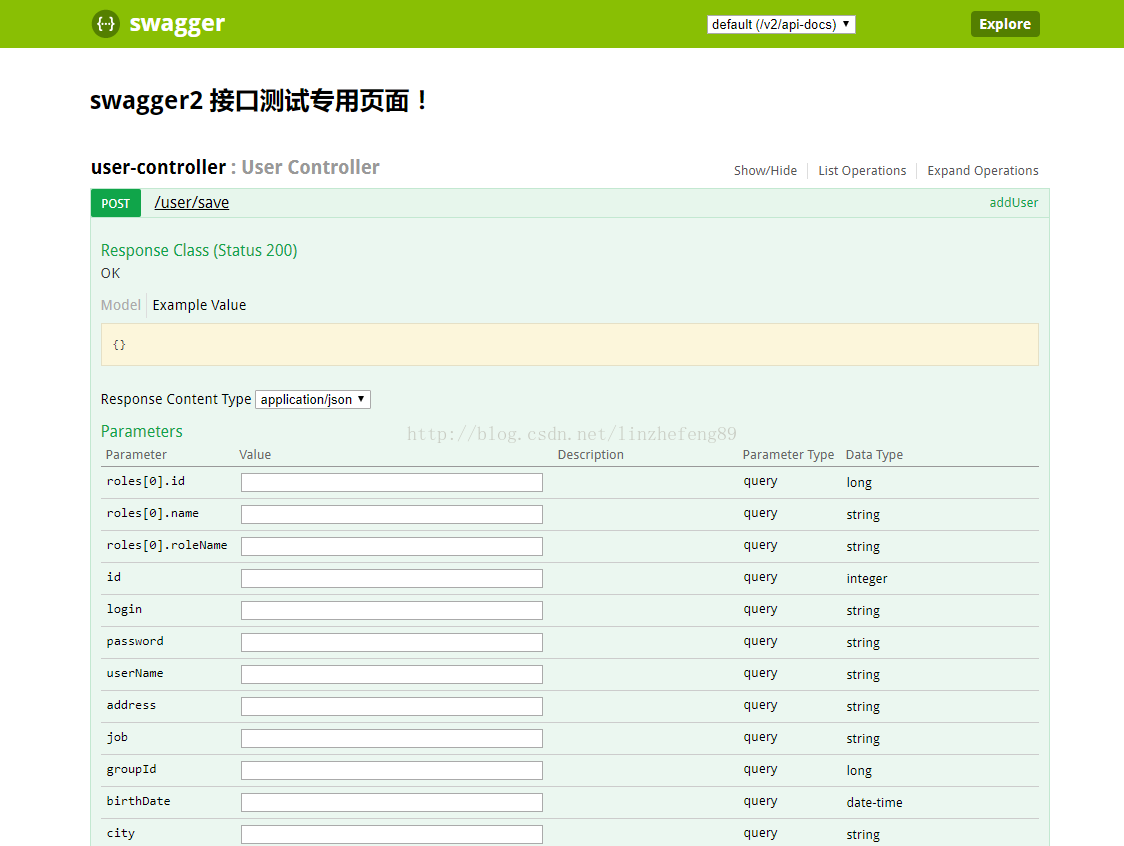Focus the roles[0].name value field
This screenshot has width=1124, height=846.
point(391,515)
